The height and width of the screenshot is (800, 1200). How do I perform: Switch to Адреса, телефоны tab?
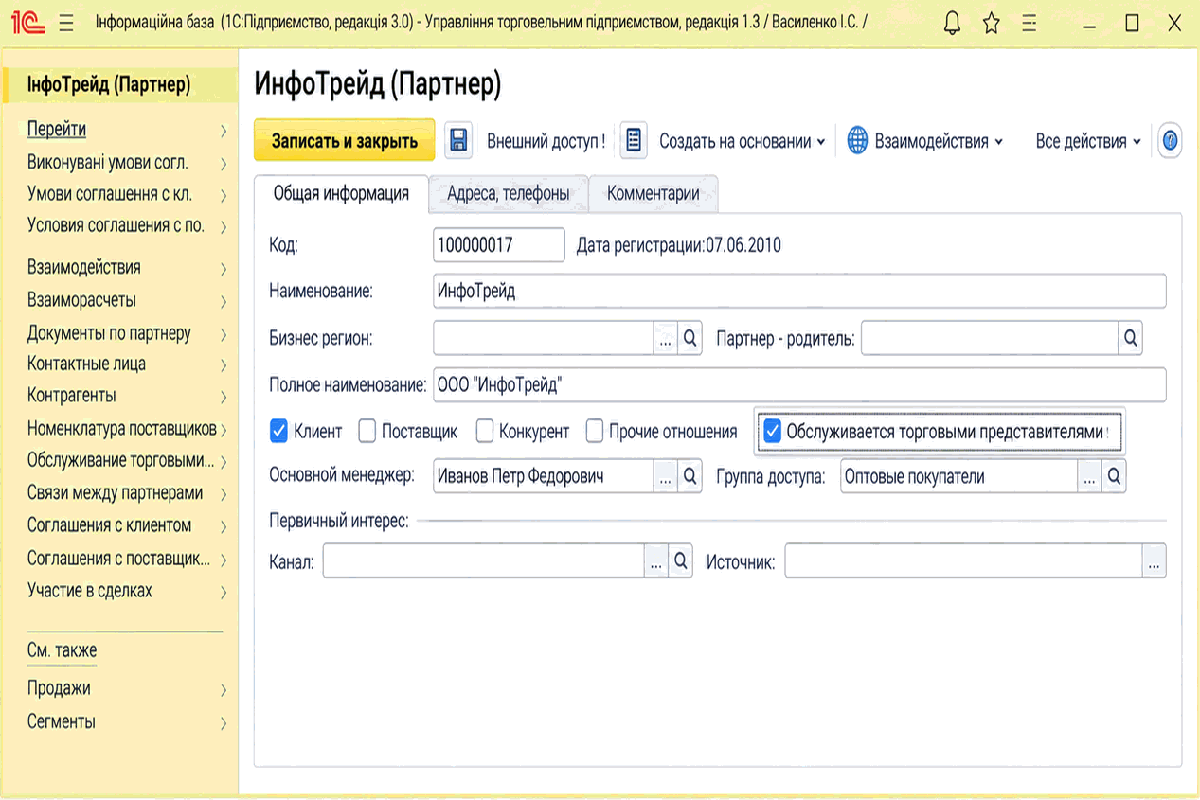pyautogui.click(x=508, y=194)
